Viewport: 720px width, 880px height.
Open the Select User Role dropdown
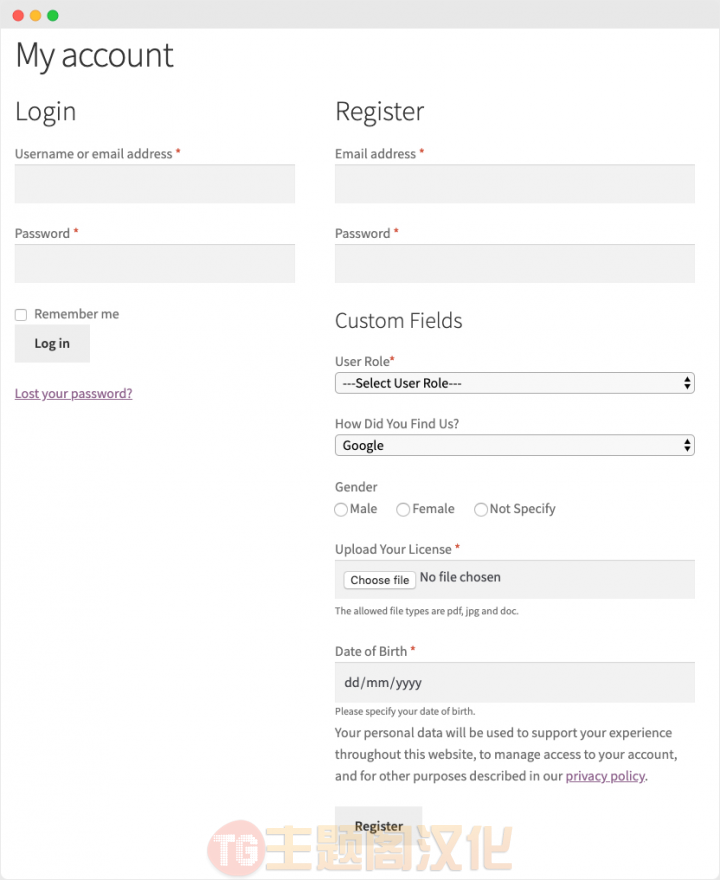pos(515,383)
